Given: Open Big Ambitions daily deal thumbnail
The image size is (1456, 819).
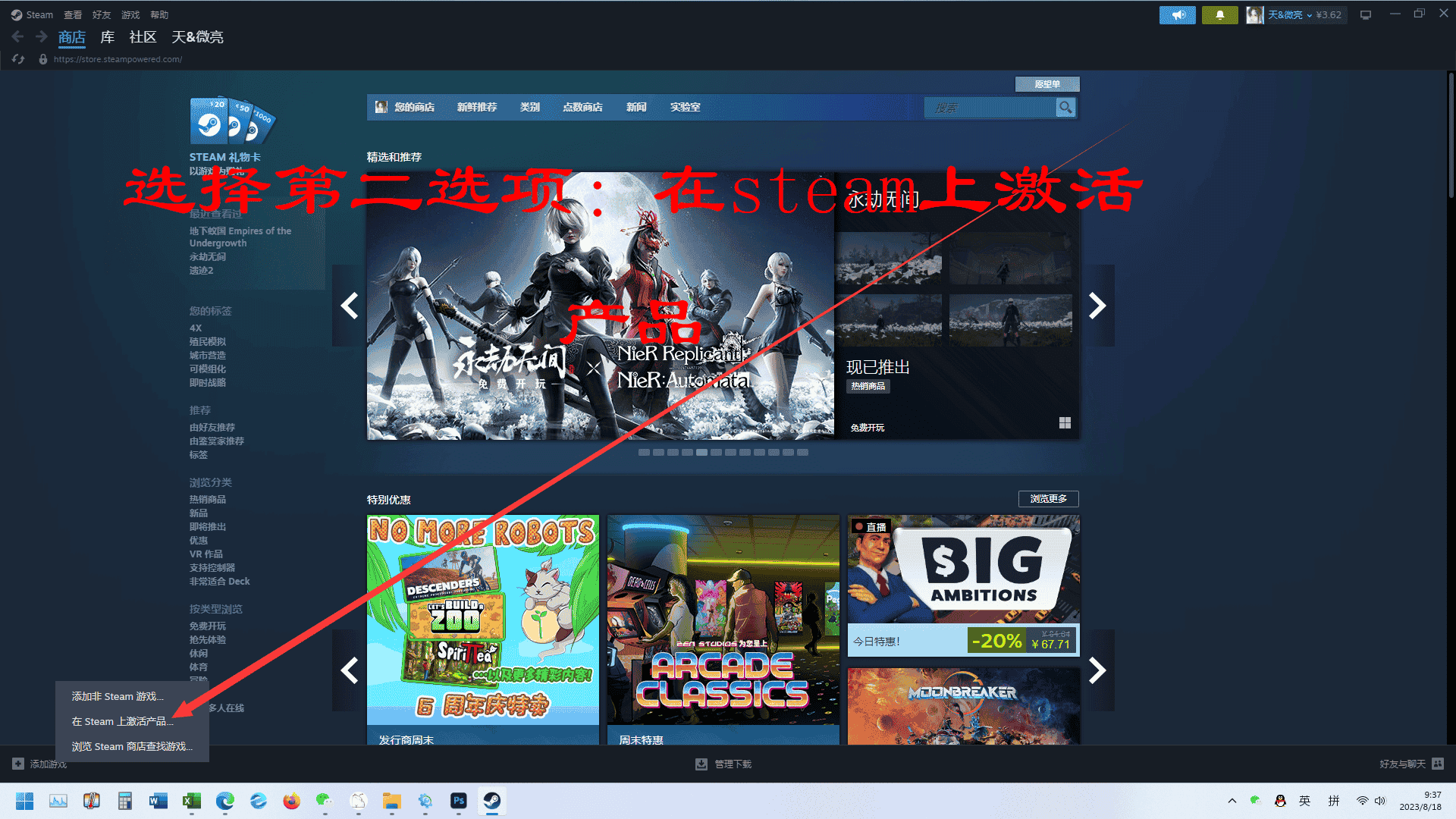Looking at the screenshot, I should pos(963,570).
